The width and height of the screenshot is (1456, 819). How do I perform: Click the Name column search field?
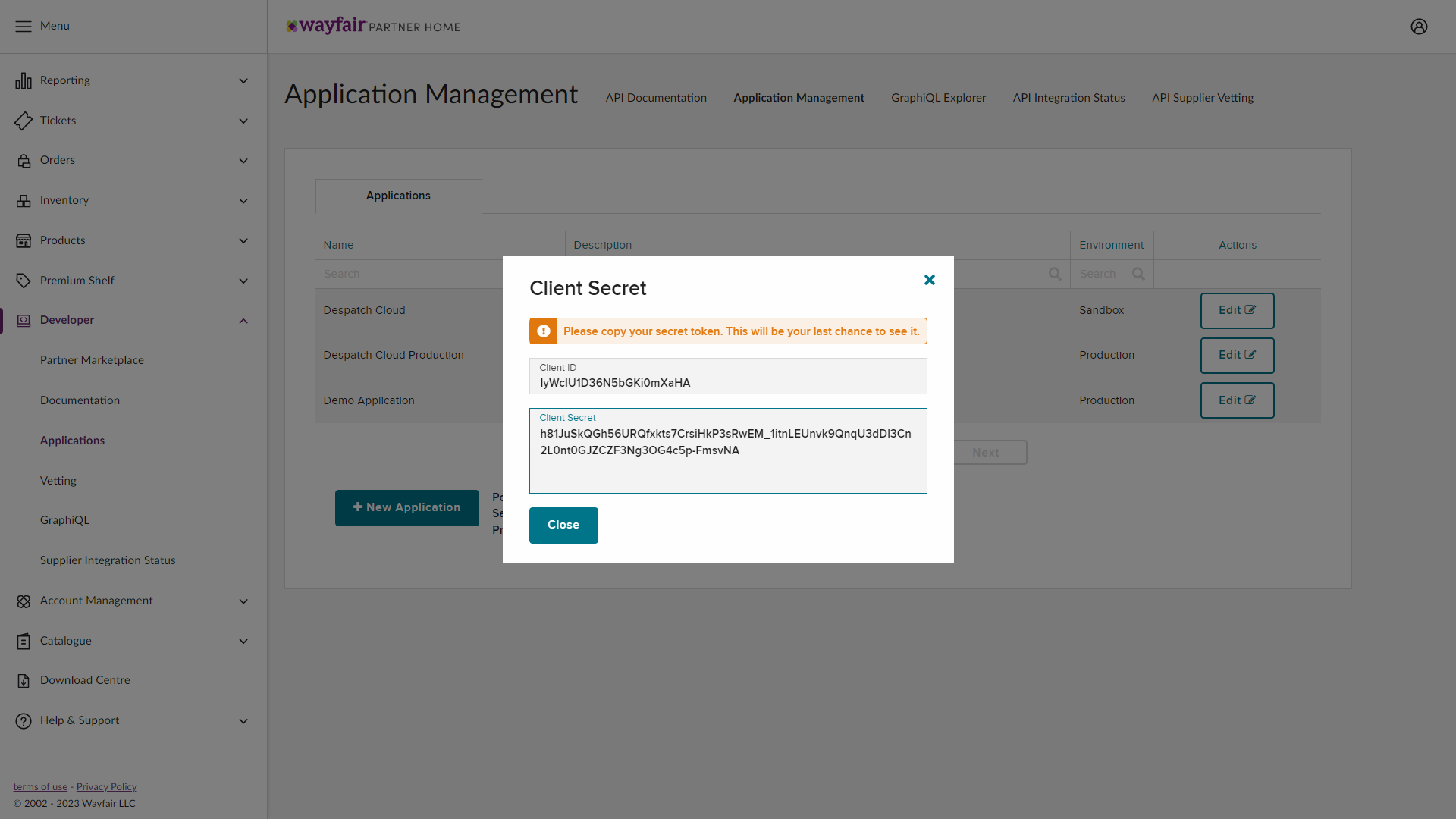(x=409, y=274)
